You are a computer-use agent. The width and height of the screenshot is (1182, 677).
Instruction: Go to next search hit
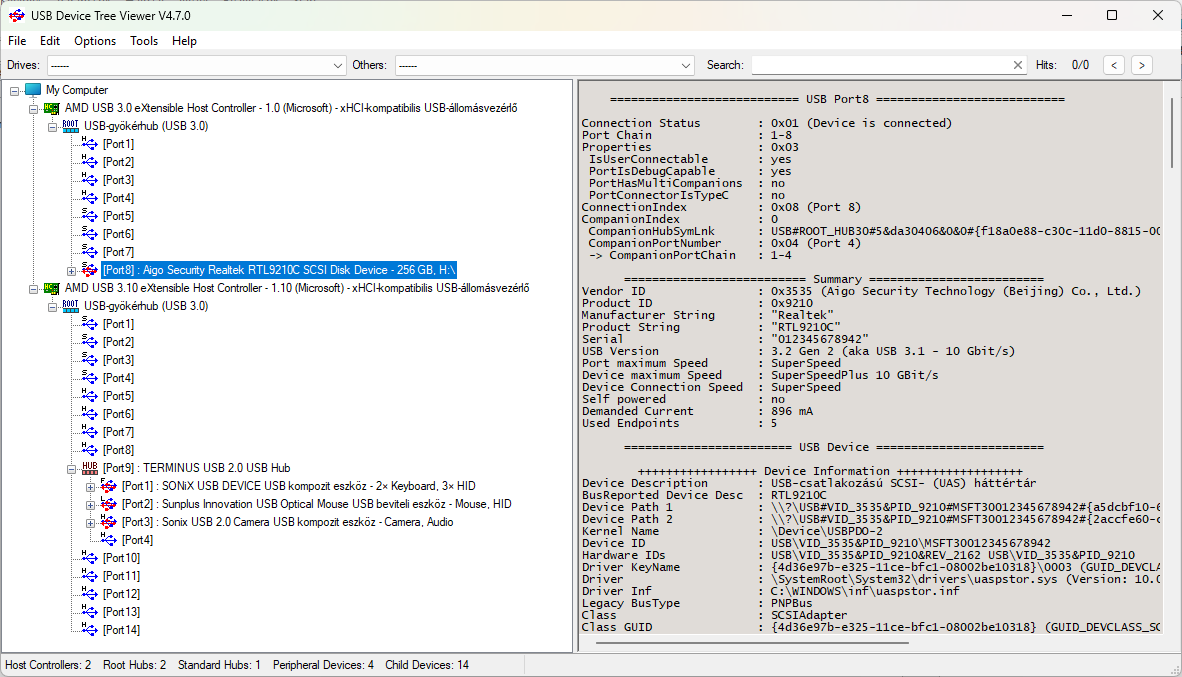click(x=1142, y=65)
